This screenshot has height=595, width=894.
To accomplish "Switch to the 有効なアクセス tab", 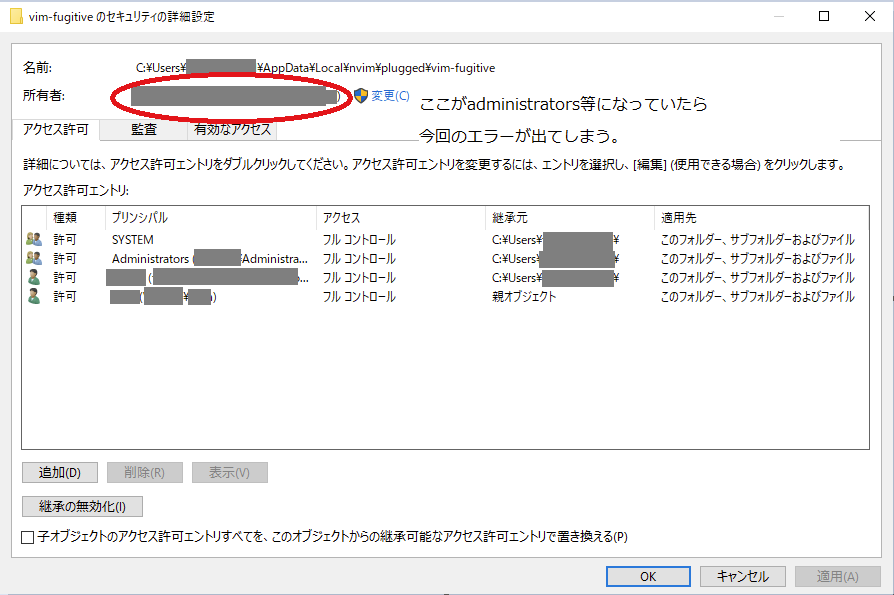I will click(x=232, y=129).
